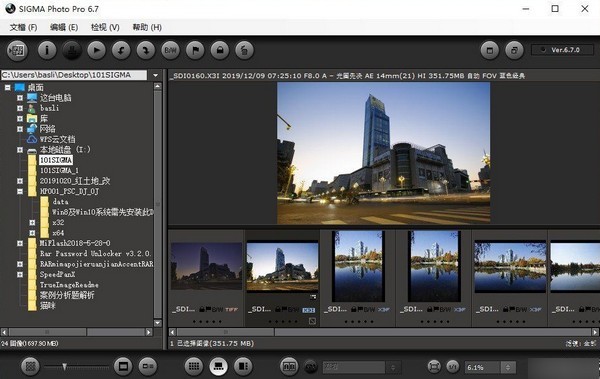Collapse the 桌面 tree node
Screen dimensions: 600x379
point(7,88)
